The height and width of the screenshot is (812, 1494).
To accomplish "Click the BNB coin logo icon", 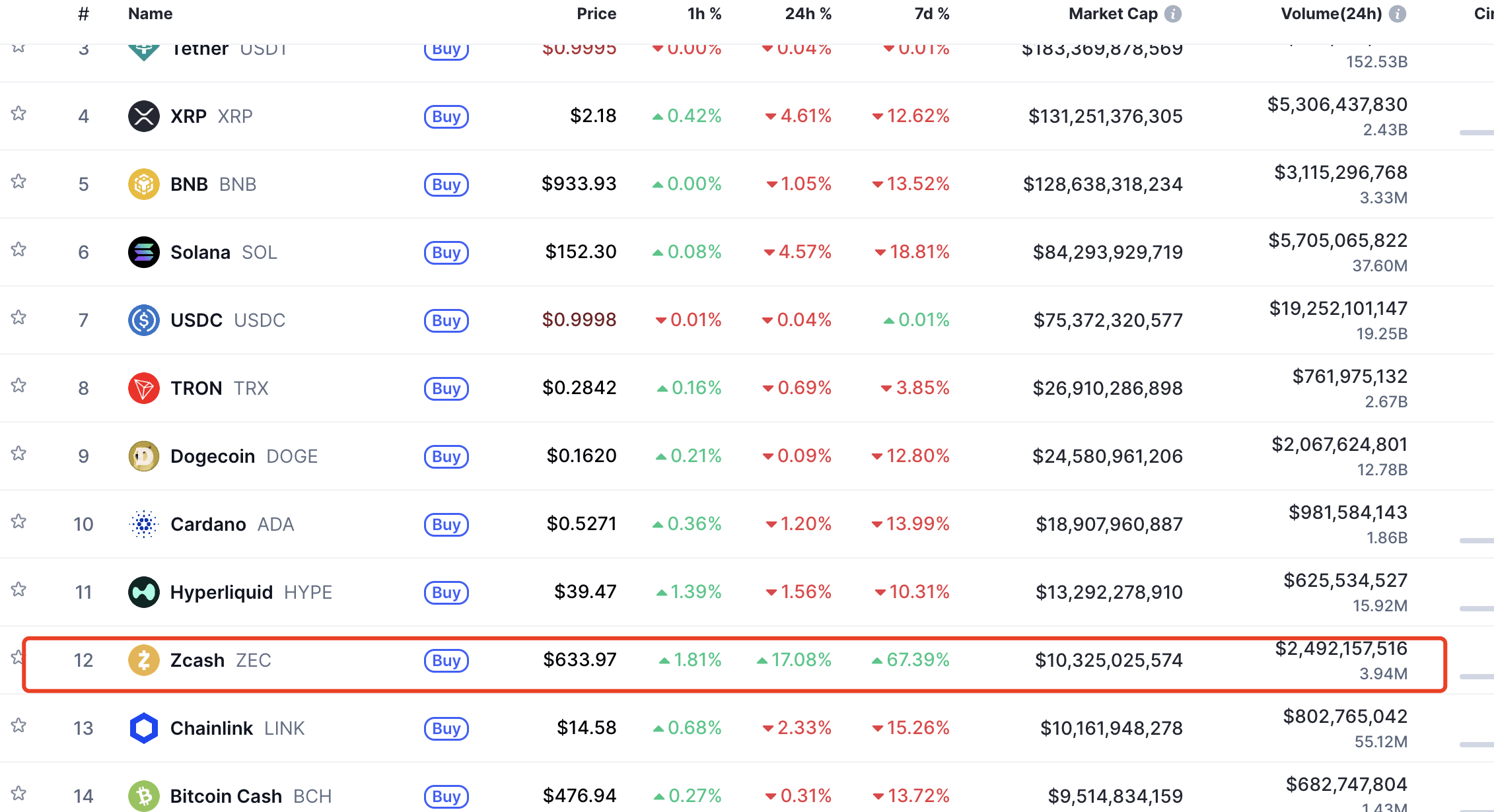I will click(143, 184).
